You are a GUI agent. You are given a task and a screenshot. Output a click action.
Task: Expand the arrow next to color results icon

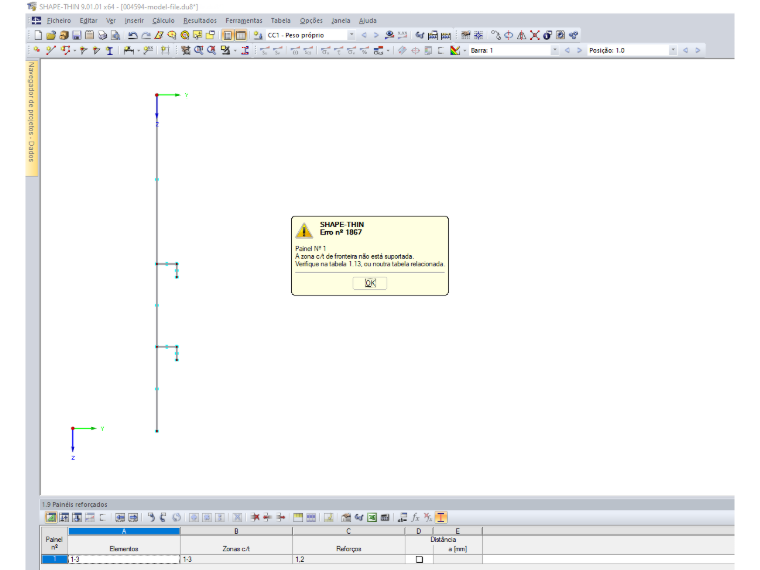[x=464, y=50]
